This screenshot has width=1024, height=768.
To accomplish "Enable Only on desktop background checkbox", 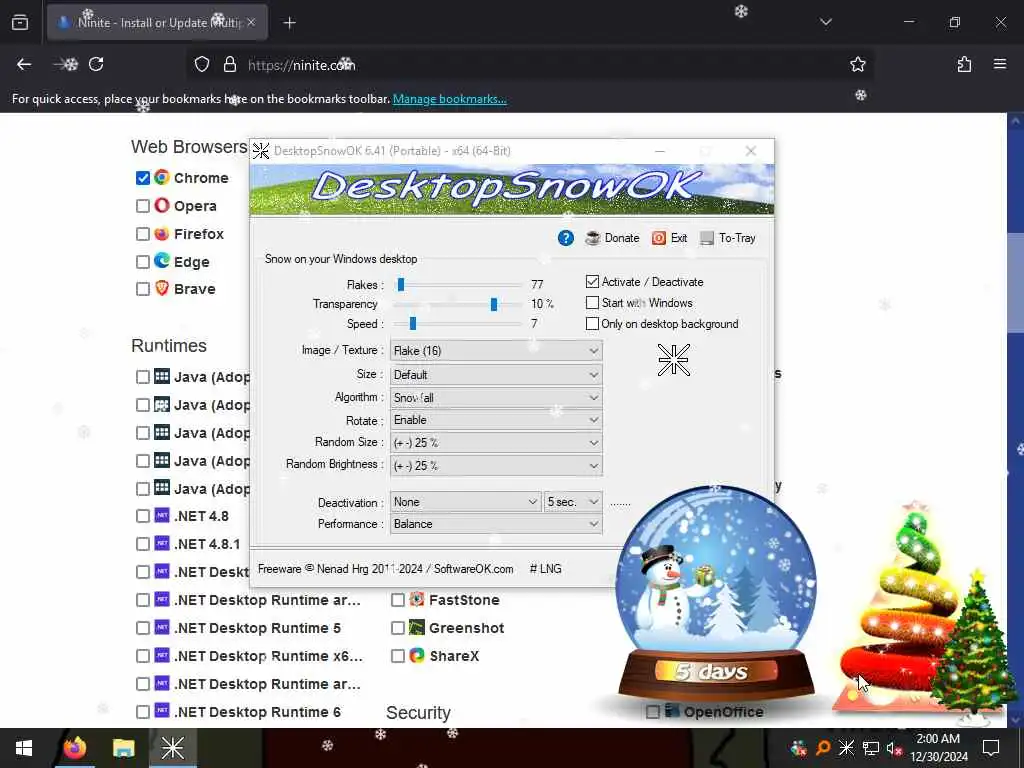I will pyautogui.click(x=592, y=323).
